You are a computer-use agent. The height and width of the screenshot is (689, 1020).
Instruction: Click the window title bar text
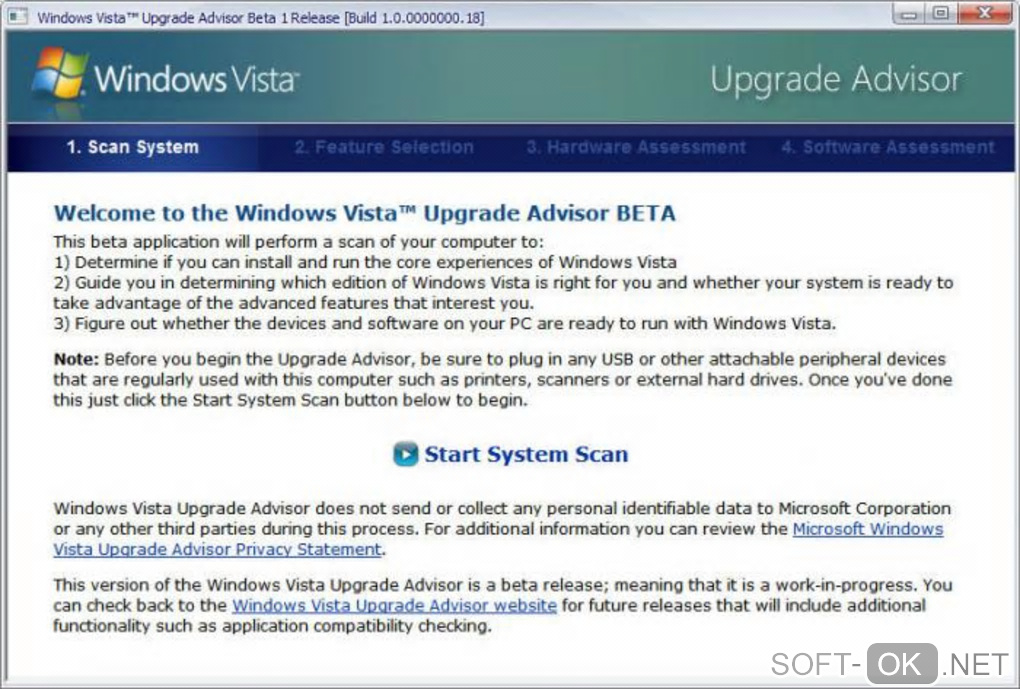[260, 18]
